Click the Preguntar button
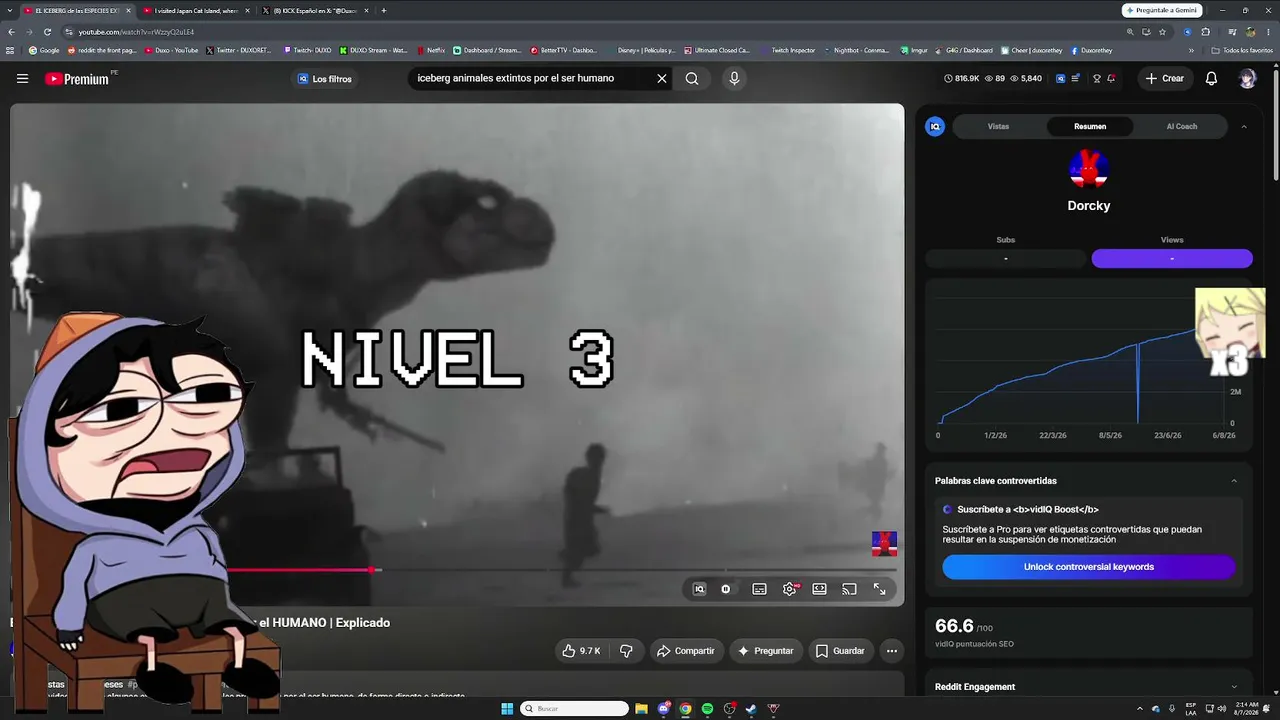Viewport: 1280px width, 720px height. click(765, 651)
